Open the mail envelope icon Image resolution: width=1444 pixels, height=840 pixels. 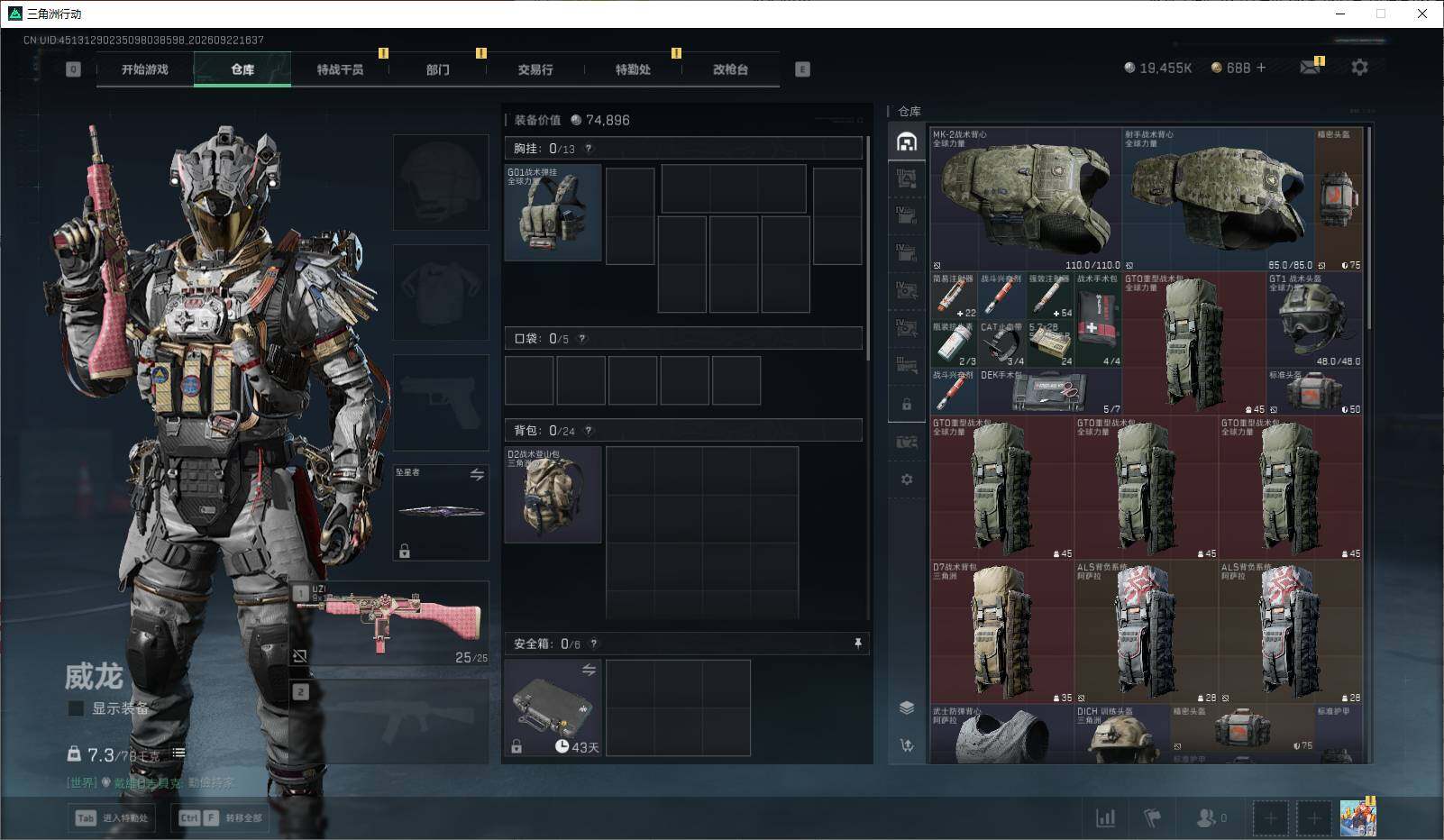(x=1311, y=68)
